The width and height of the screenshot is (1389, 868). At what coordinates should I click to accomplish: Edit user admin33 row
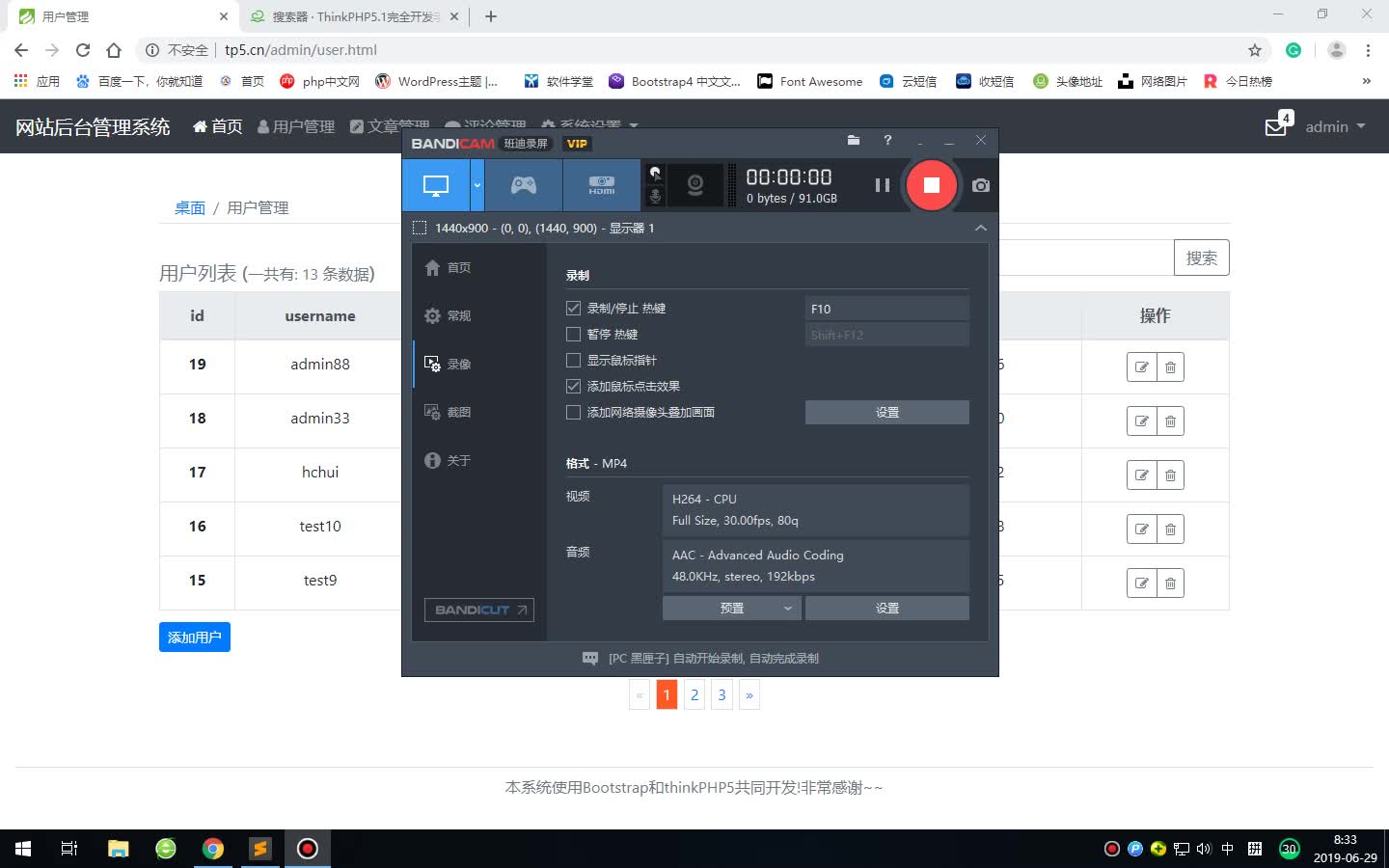coord(1141,421)
